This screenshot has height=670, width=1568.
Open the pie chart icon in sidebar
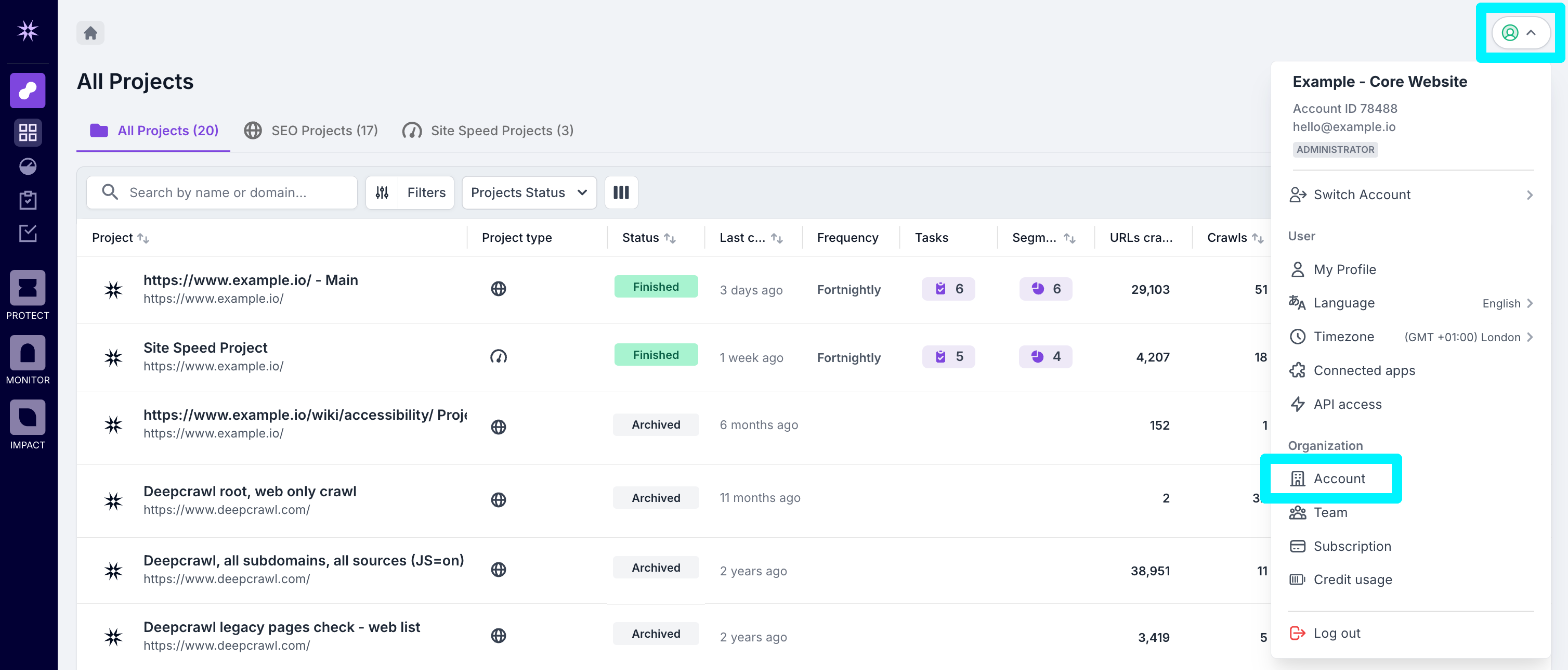[28, 166]
